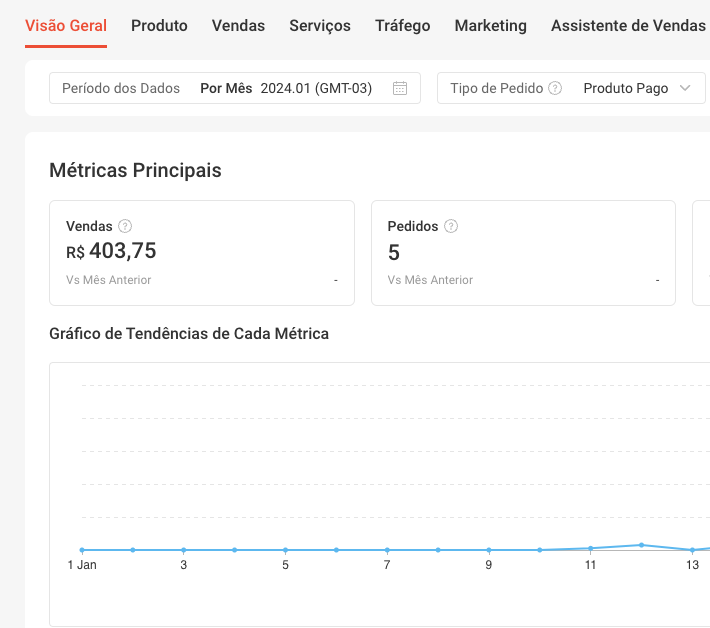Select the Vendas R$ 403,75 metric card
The height and width of the screenshot is (628, 710).
pos(202,253)
